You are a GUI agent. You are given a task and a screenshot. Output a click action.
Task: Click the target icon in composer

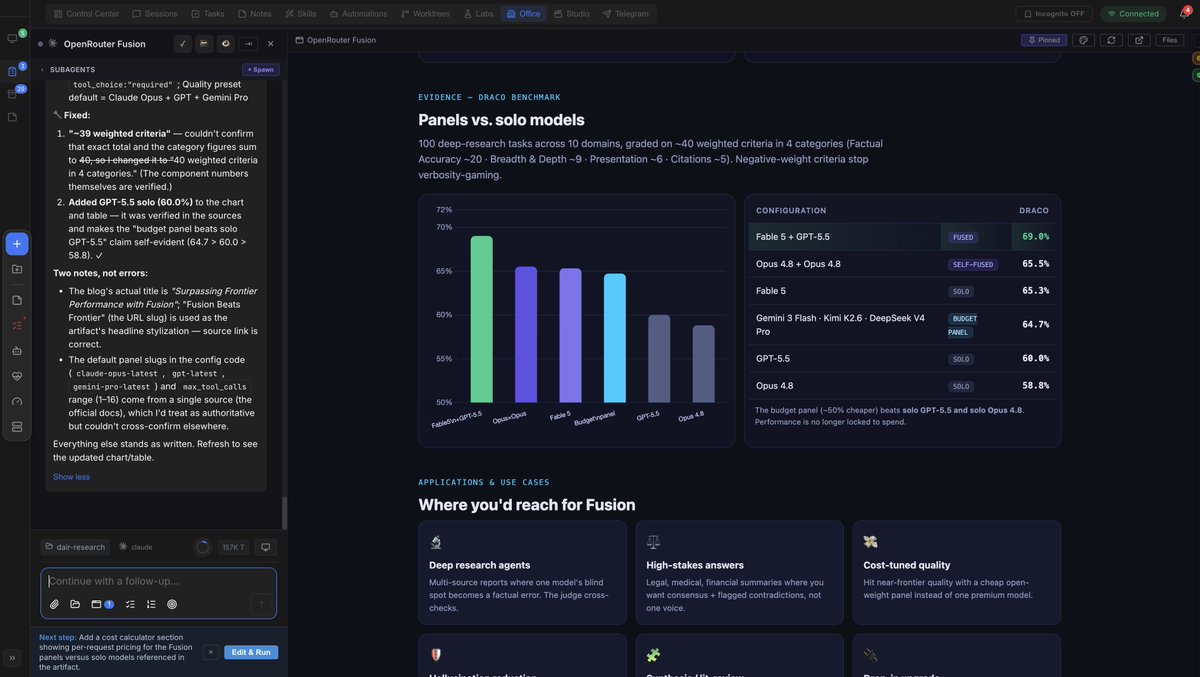point(172,604)
